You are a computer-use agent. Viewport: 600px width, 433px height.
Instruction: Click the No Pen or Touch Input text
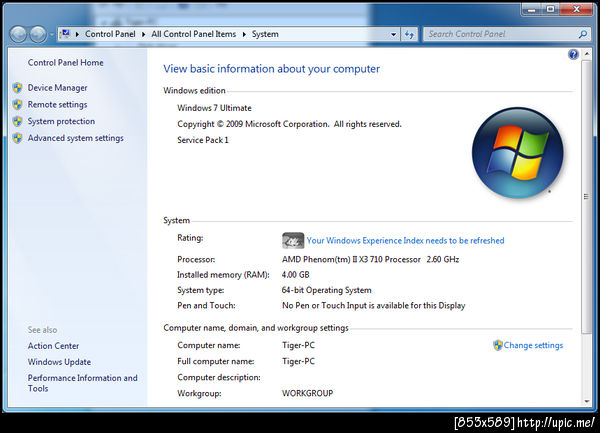373,305
